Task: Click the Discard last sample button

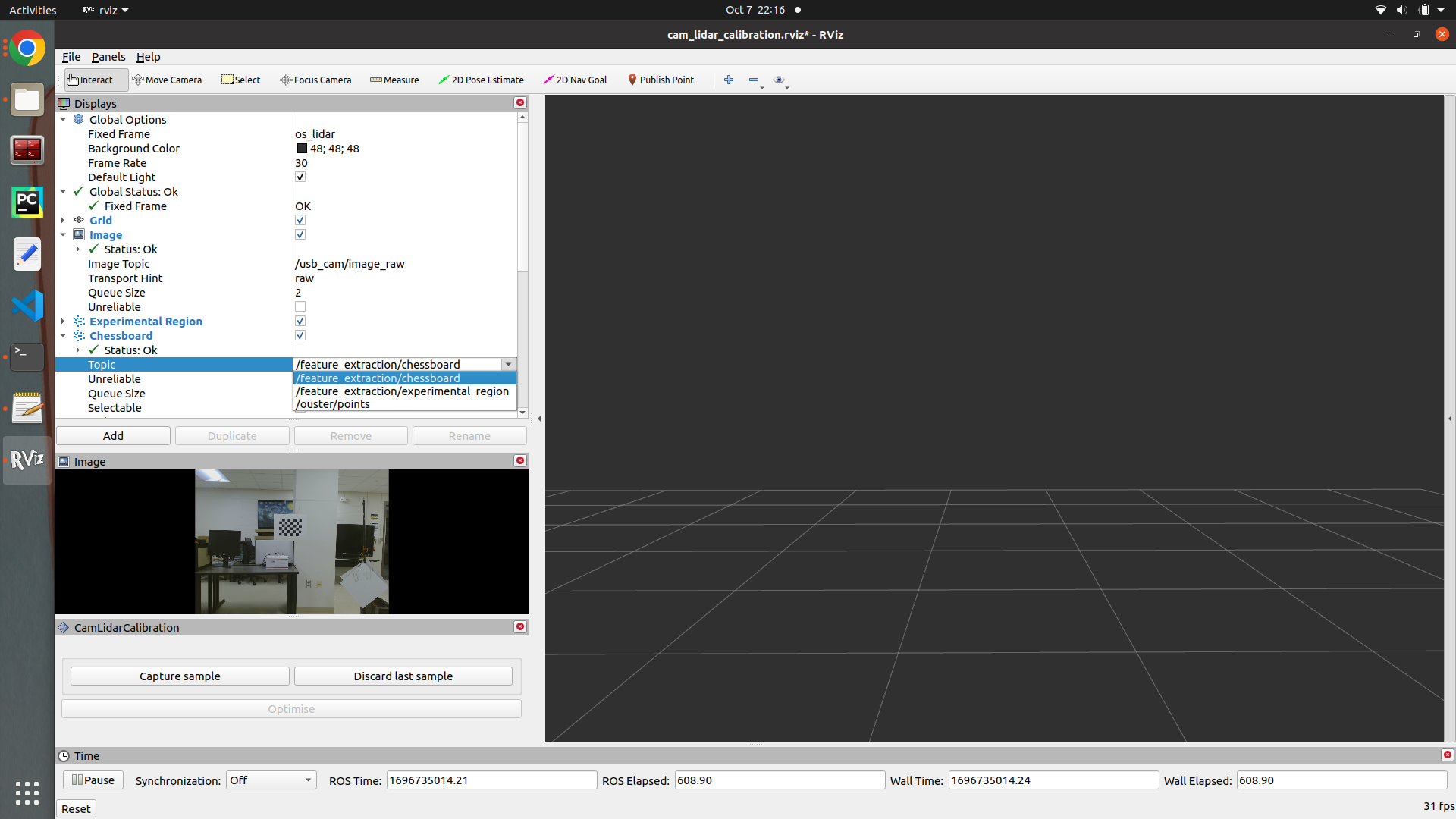Action: (403, 676)
